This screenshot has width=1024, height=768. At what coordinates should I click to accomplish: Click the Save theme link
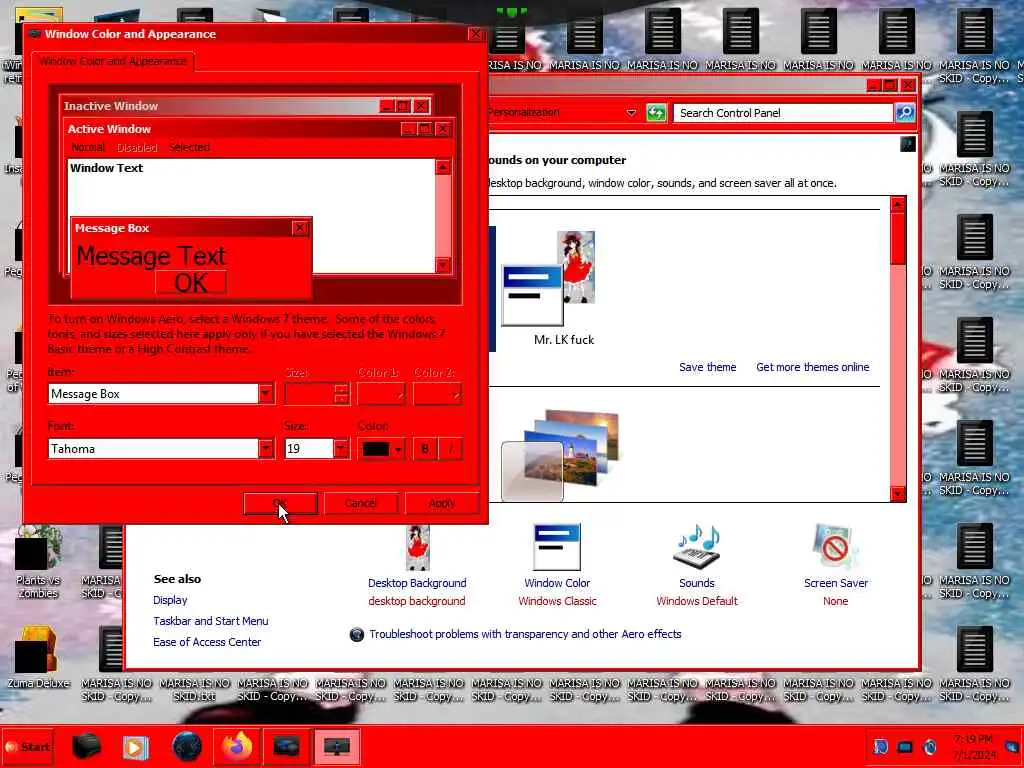click(x=707, y=367)
